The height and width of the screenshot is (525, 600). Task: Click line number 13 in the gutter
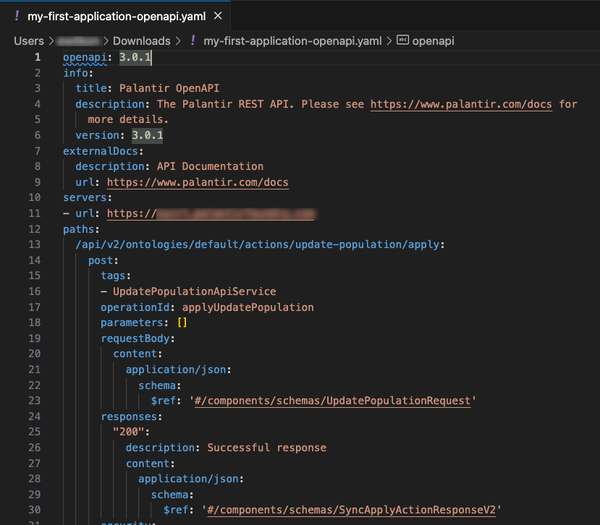pyautogui.click(x=34, y=245)
